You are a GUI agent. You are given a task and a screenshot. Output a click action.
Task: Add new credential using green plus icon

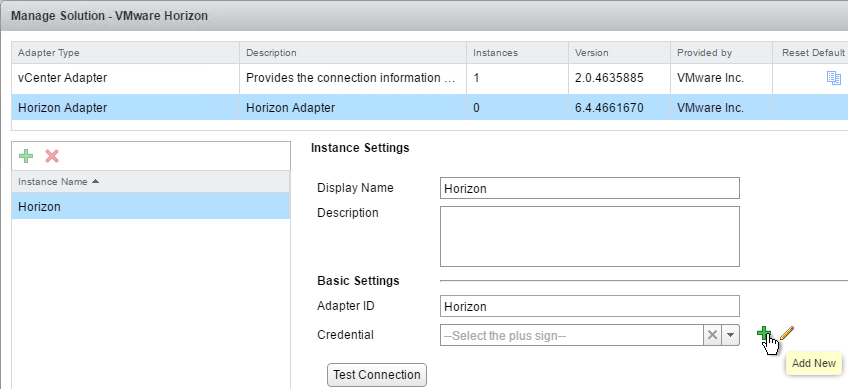764,333
